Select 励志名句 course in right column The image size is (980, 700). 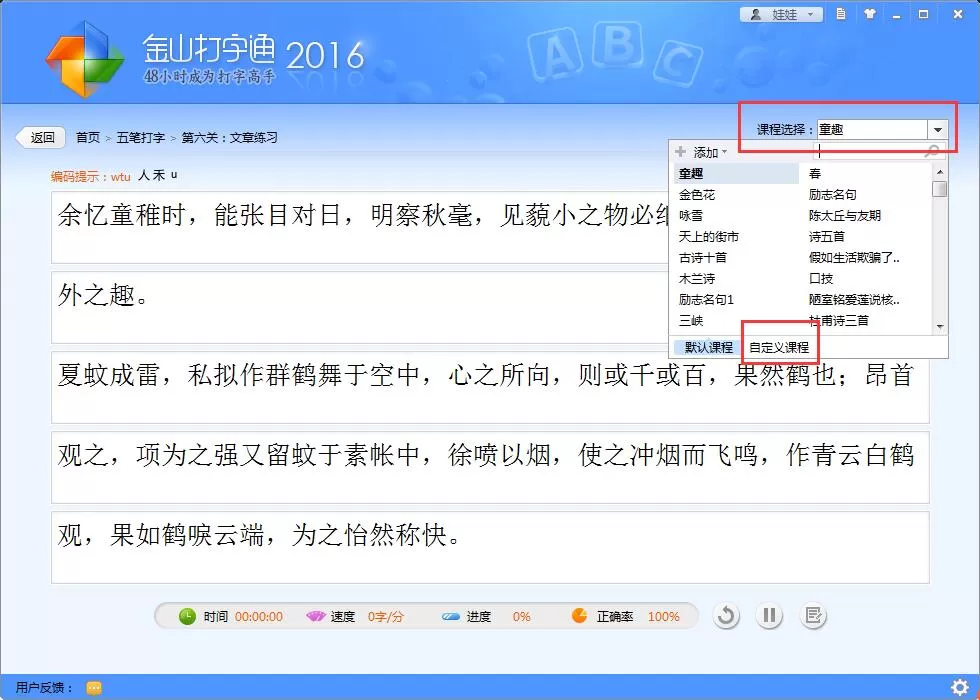click(x=832, y=195)
